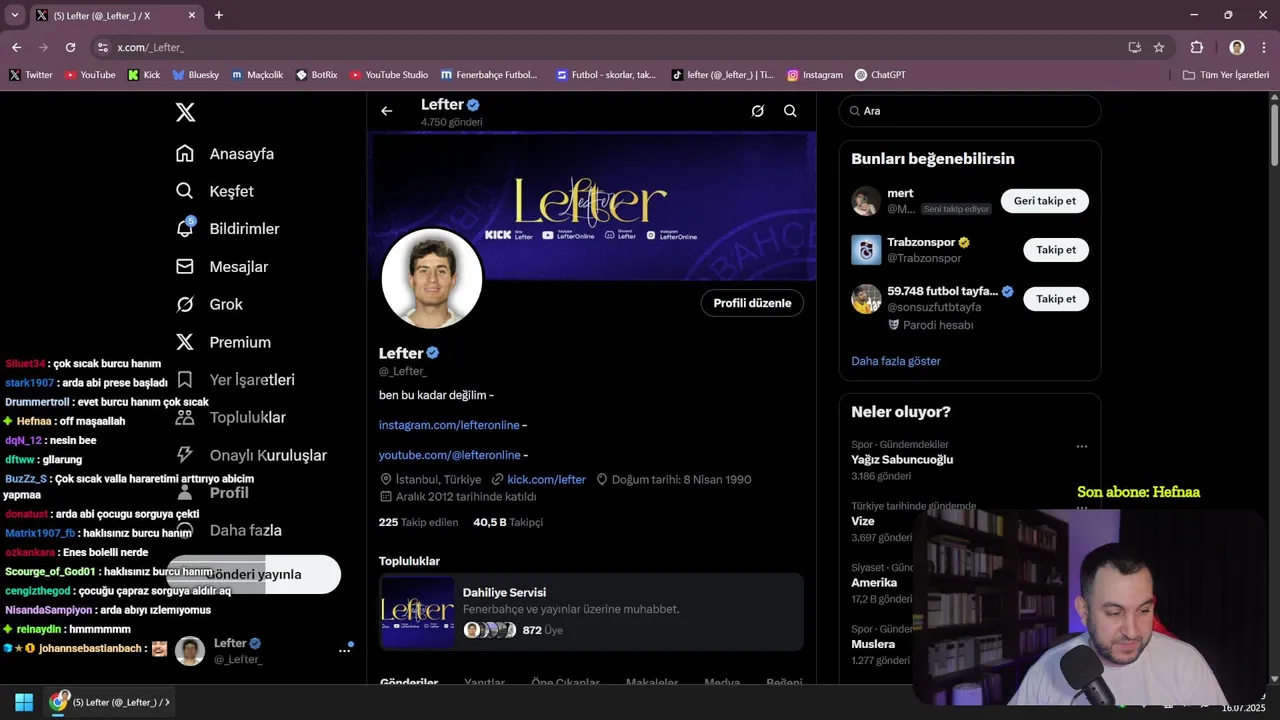The width and height of the screenshot is (1280, 720).
Task: Open Grok in the sidebar
Action: tap(210, 304)
